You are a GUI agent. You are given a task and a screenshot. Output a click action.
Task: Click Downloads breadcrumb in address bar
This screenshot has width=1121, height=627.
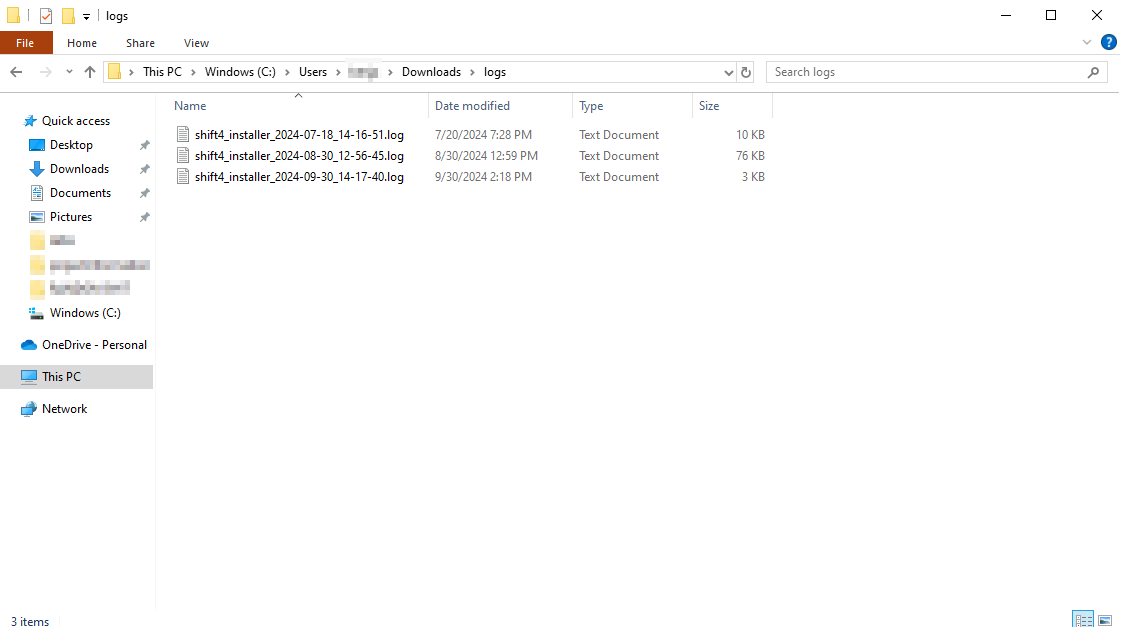[431, 72]
